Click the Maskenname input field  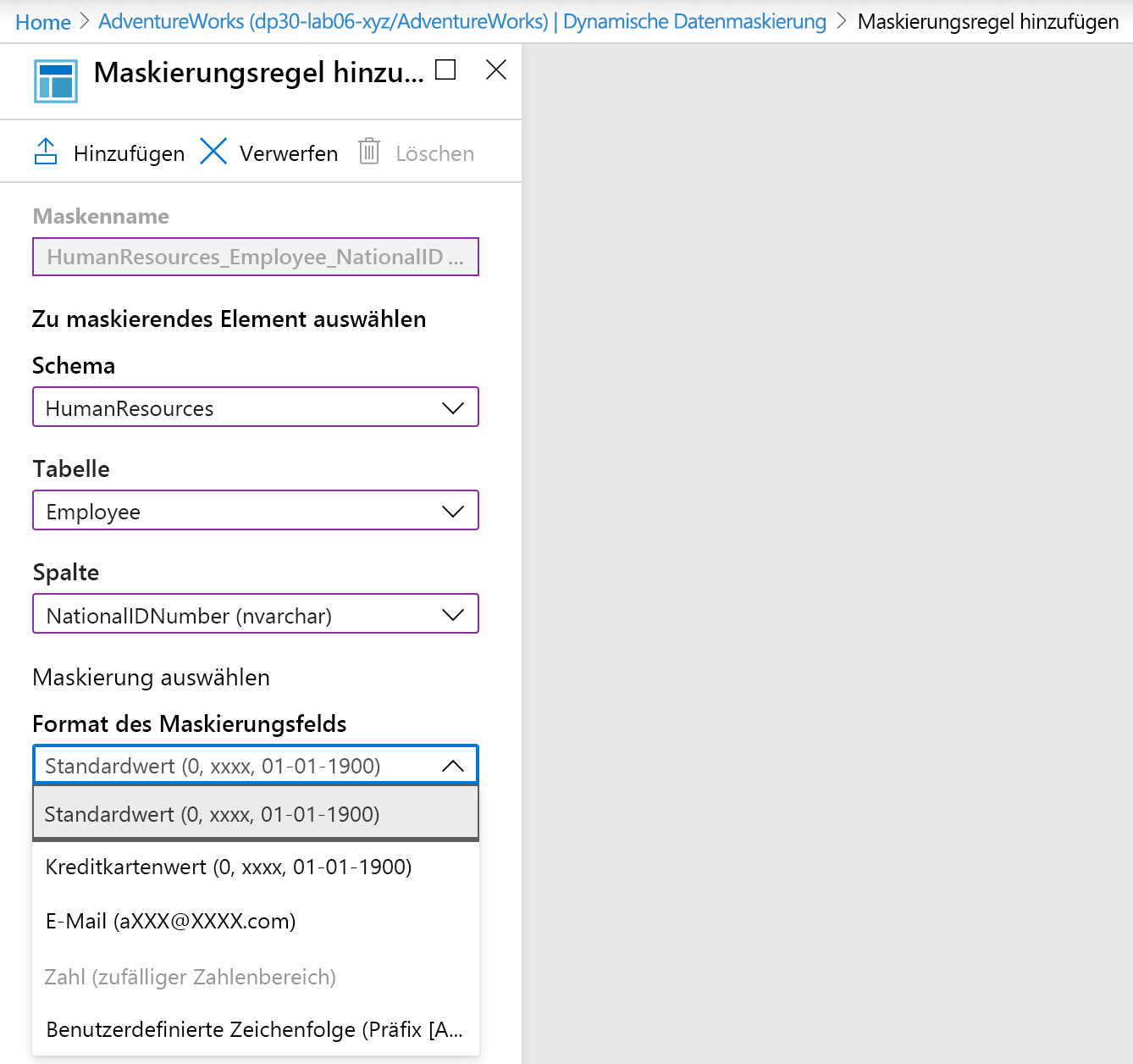(254, 257)
